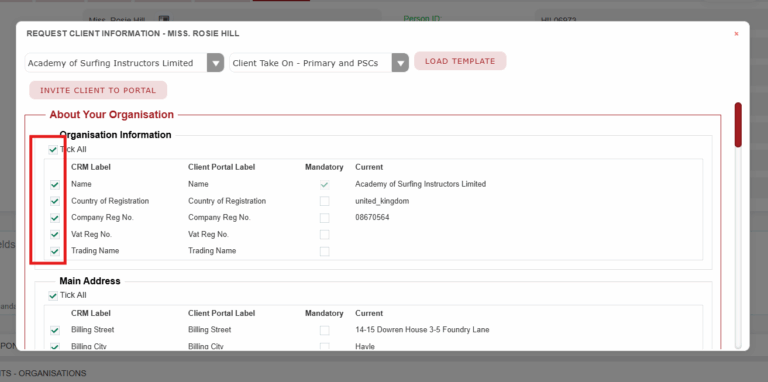Untick the Name row checkbox
The height and width of the screenshot is (382, 768).
click(55, 185)
